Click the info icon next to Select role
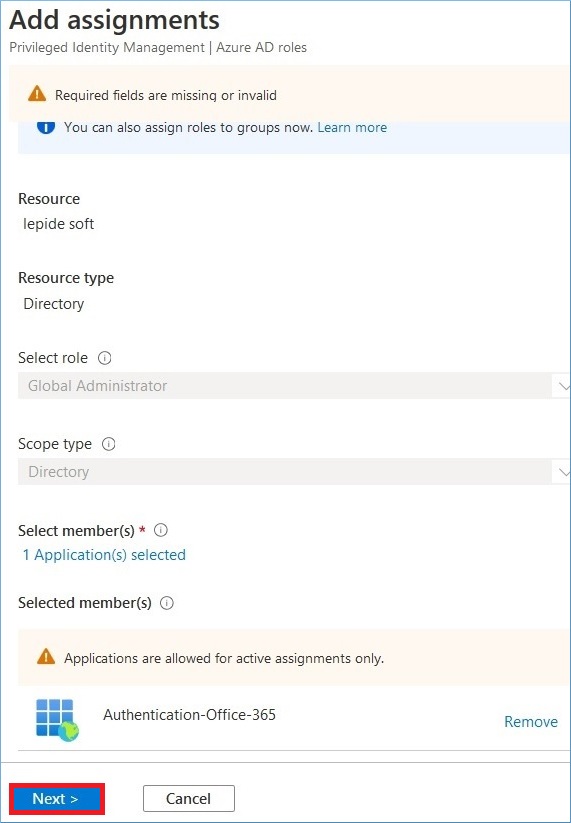This screenshot has height=823, width=571. pos(105,358)
